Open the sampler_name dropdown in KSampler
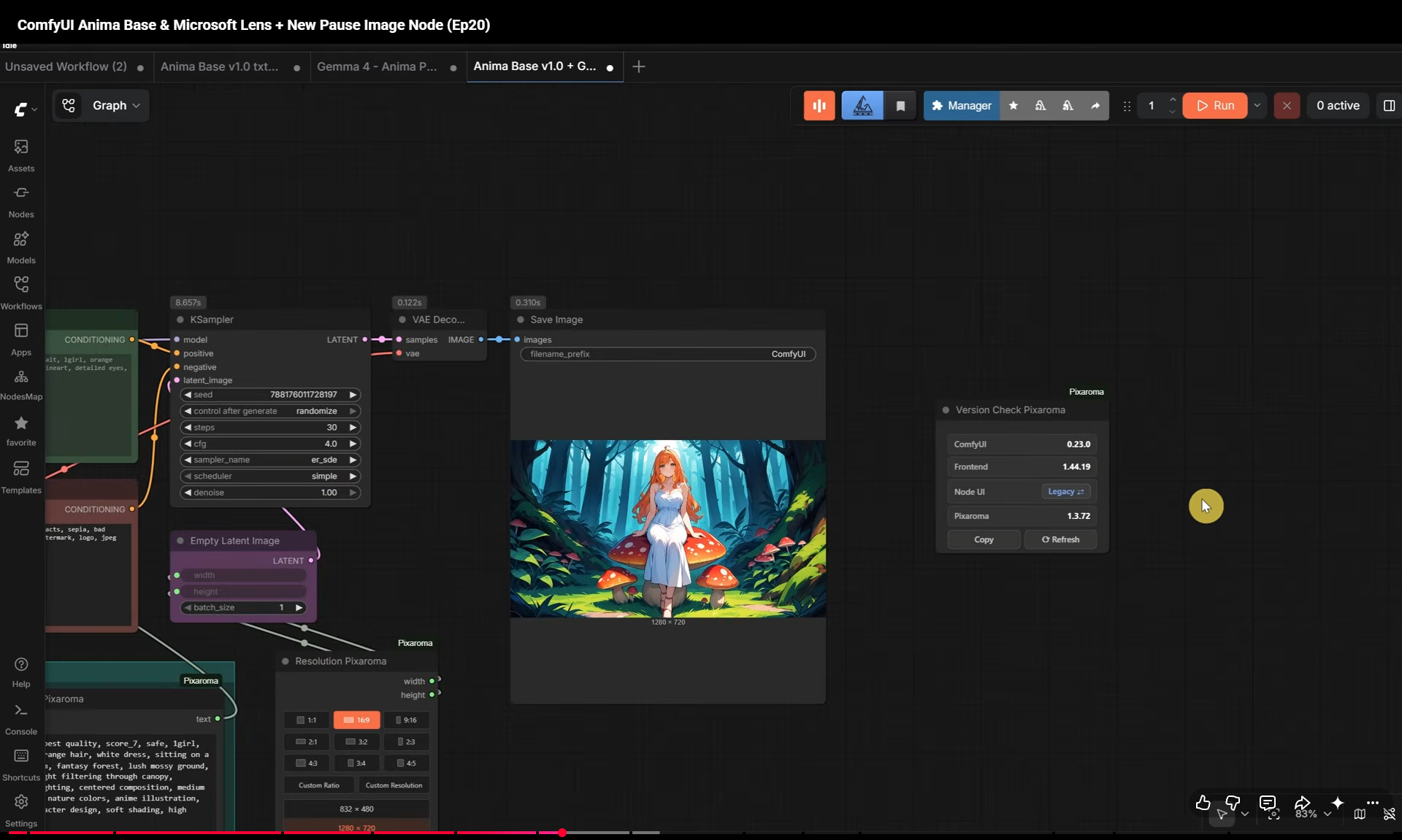 (x=270, y=460)
